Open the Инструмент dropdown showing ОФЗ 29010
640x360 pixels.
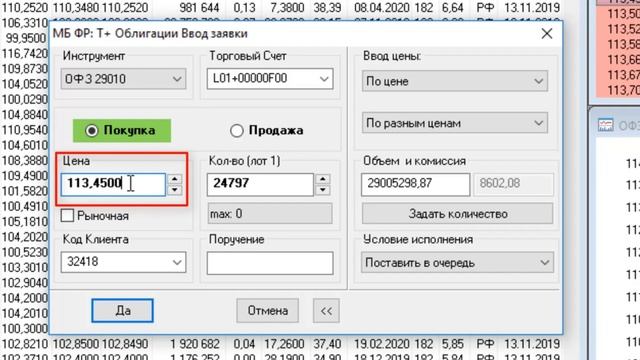(x=123, y=79)
